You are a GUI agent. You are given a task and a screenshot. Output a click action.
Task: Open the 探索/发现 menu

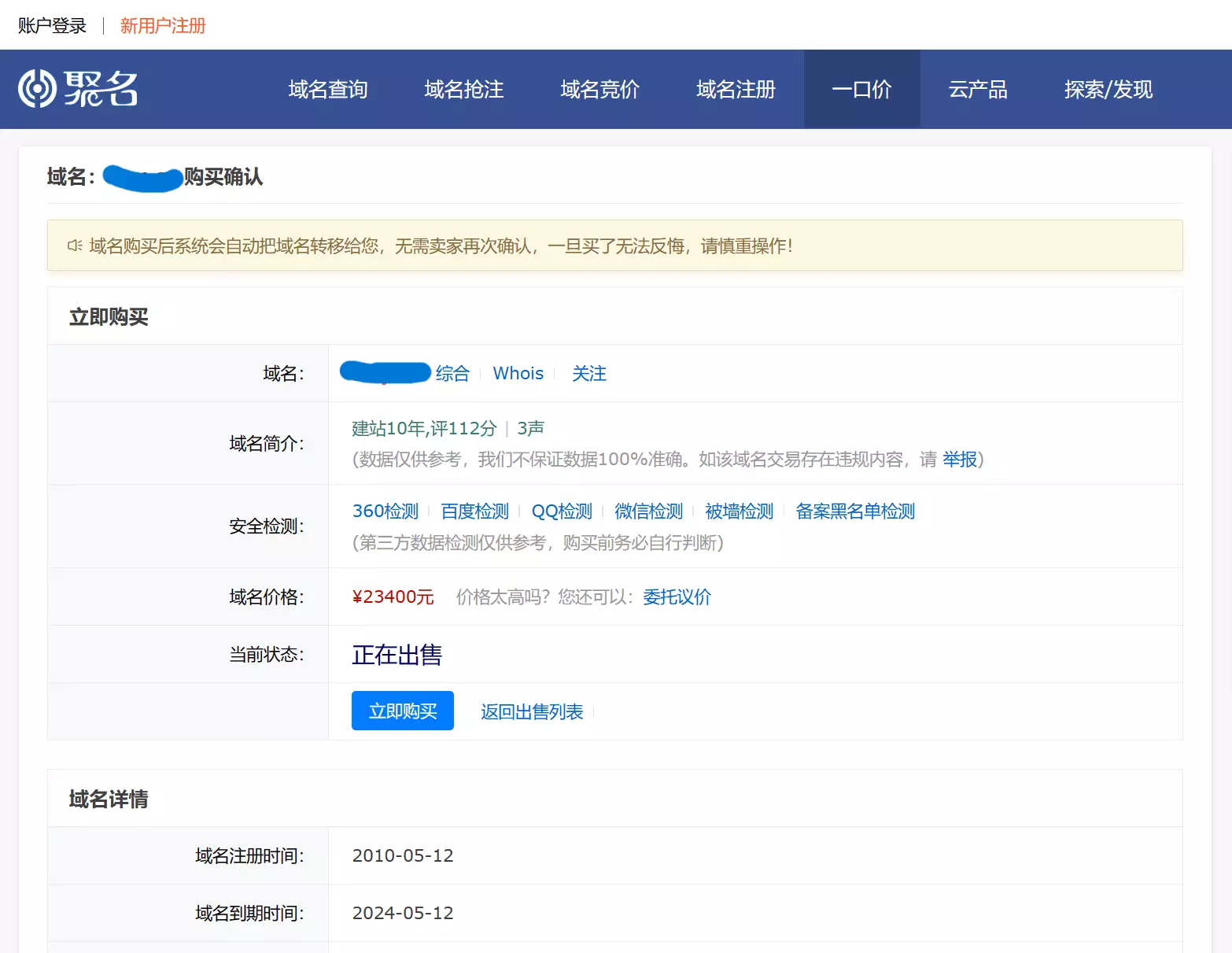click(x=1108, y=90)
